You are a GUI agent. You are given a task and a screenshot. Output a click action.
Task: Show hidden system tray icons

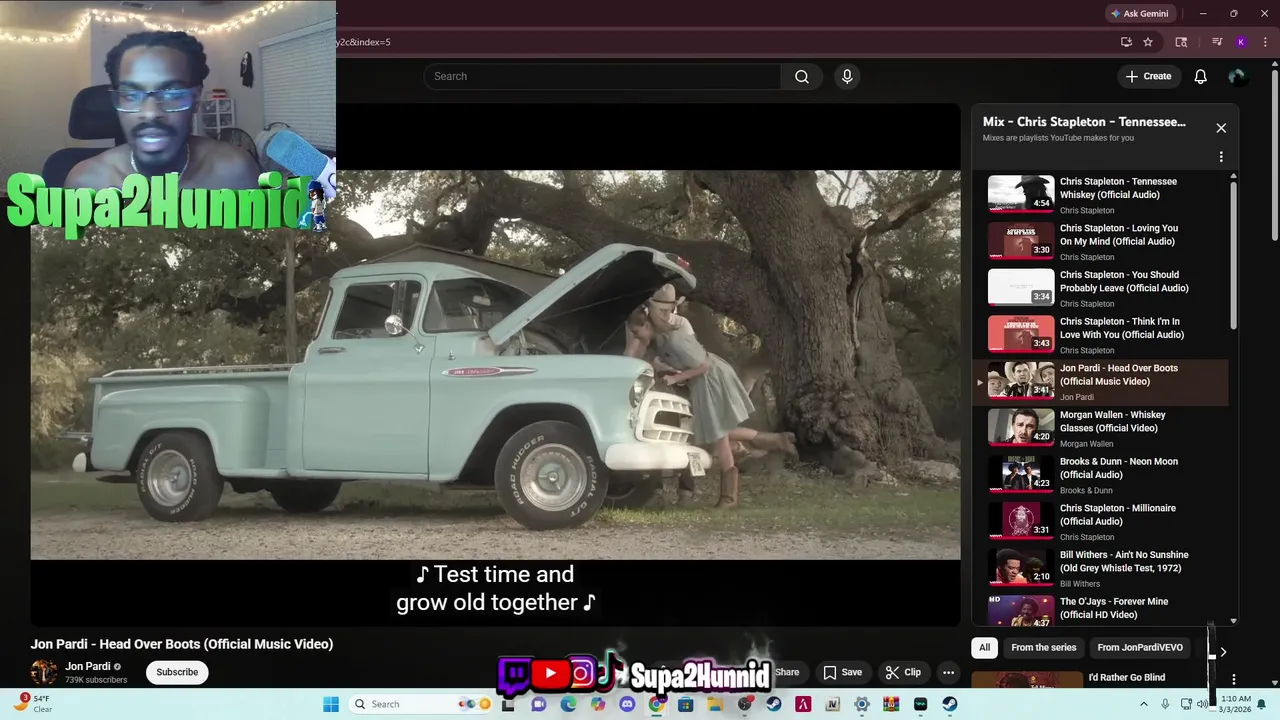(1144, 704)
